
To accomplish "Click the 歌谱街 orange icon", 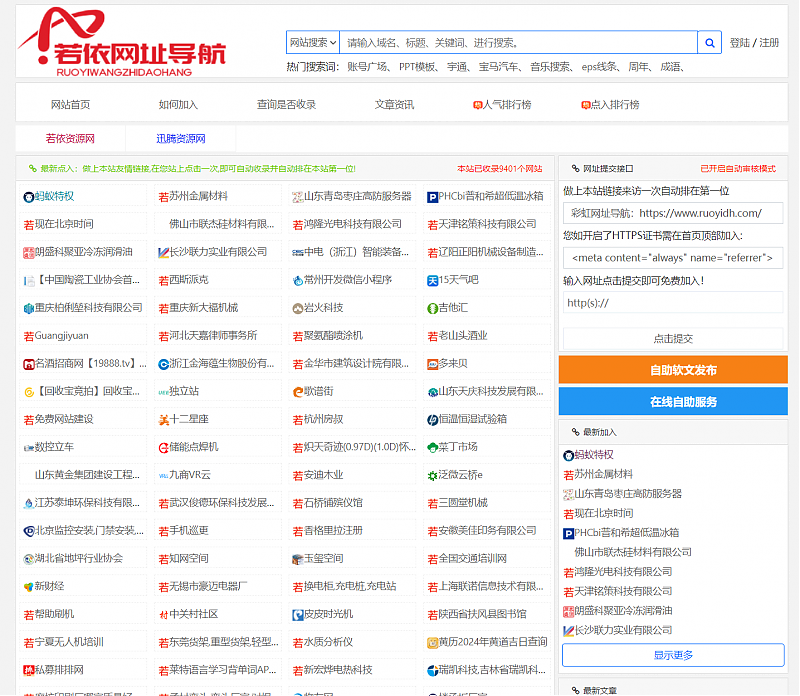I will click(297, 392).
